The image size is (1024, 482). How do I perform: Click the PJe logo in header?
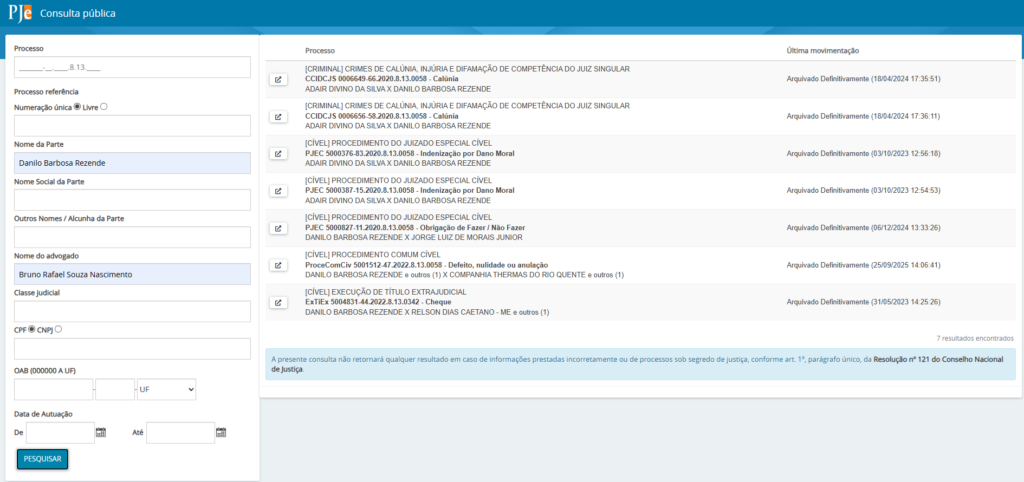[20, 13]
